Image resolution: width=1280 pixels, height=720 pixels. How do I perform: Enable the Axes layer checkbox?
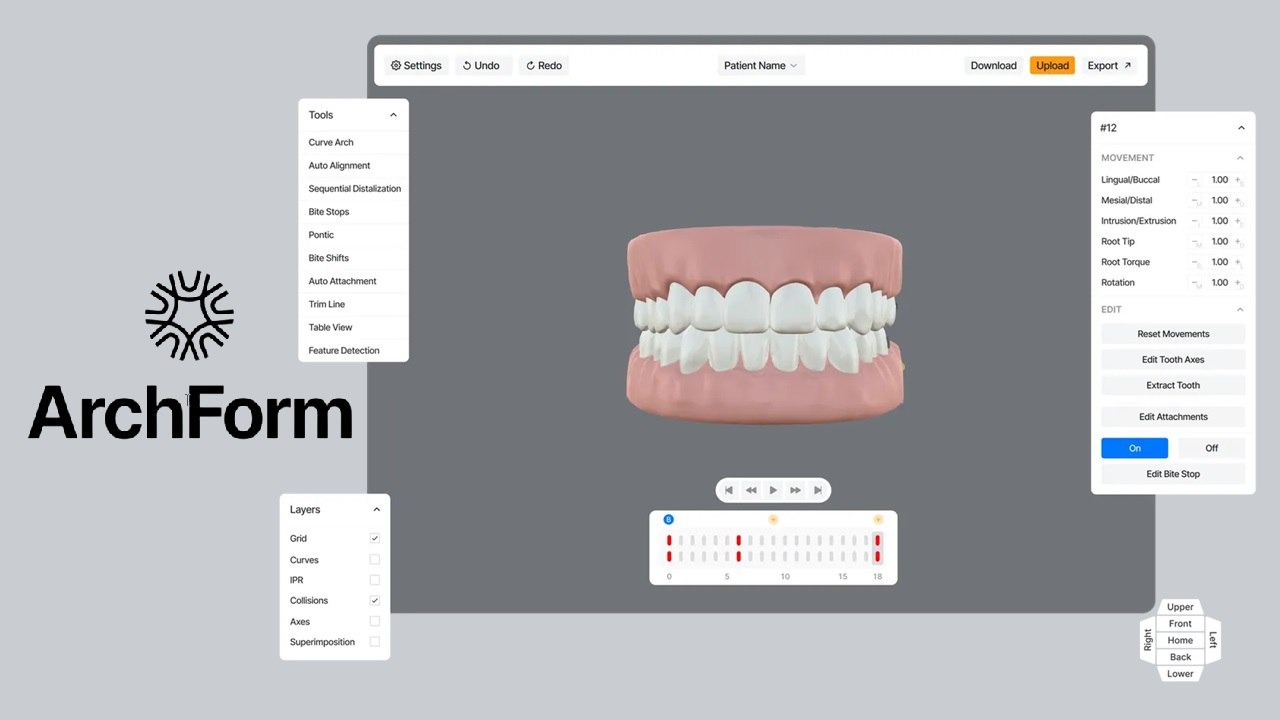375,621
